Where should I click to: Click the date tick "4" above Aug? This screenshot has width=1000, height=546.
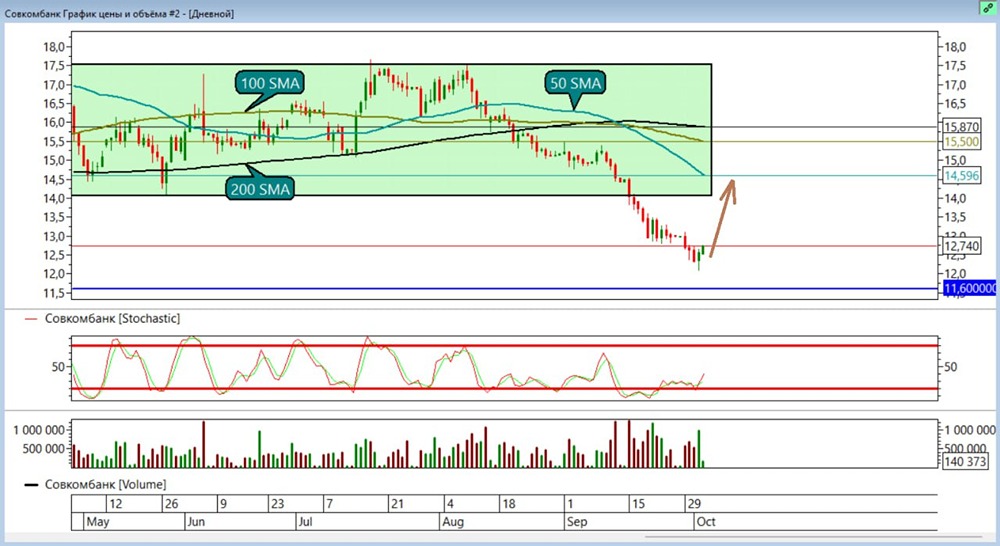pos(450,504)
